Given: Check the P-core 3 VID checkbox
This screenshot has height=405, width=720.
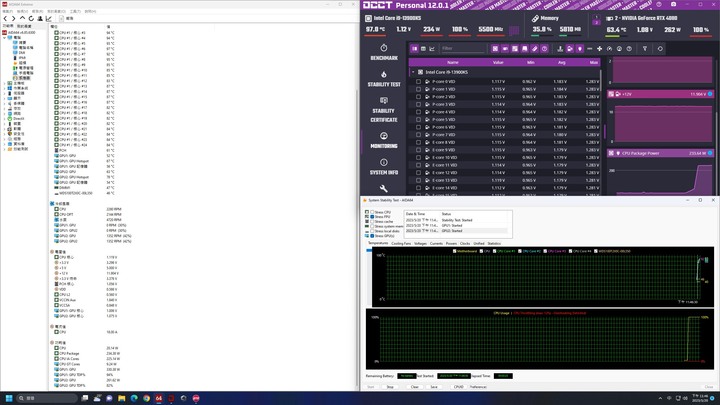Looking at the screenshot, I should [418, 104].
